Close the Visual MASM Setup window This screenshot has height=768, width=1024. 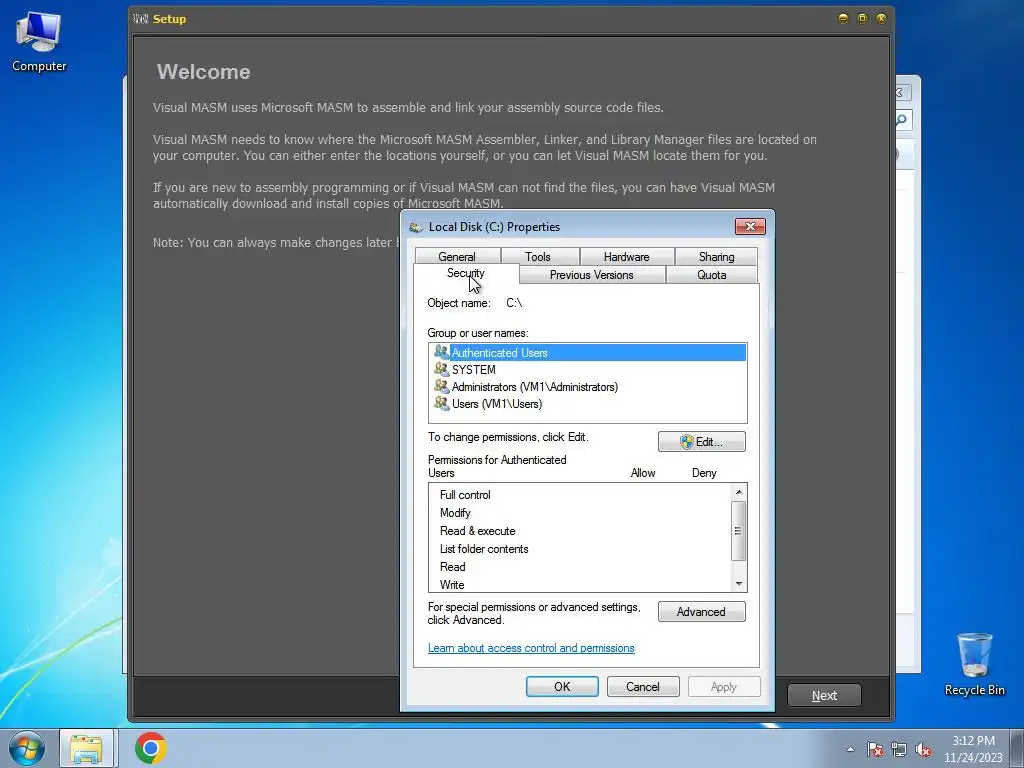pos(881,18)
